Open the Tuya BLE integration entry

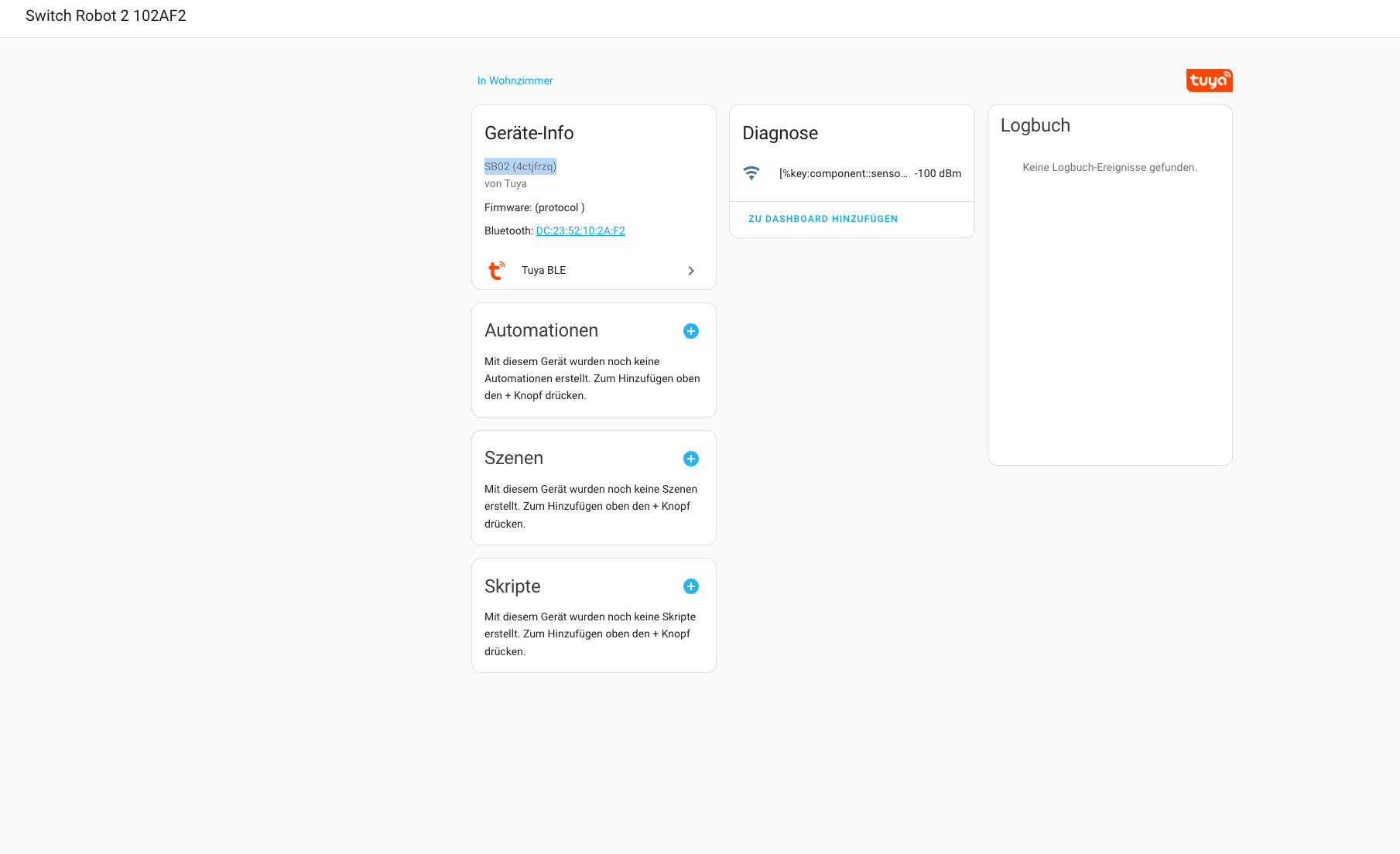click(594, 270)
